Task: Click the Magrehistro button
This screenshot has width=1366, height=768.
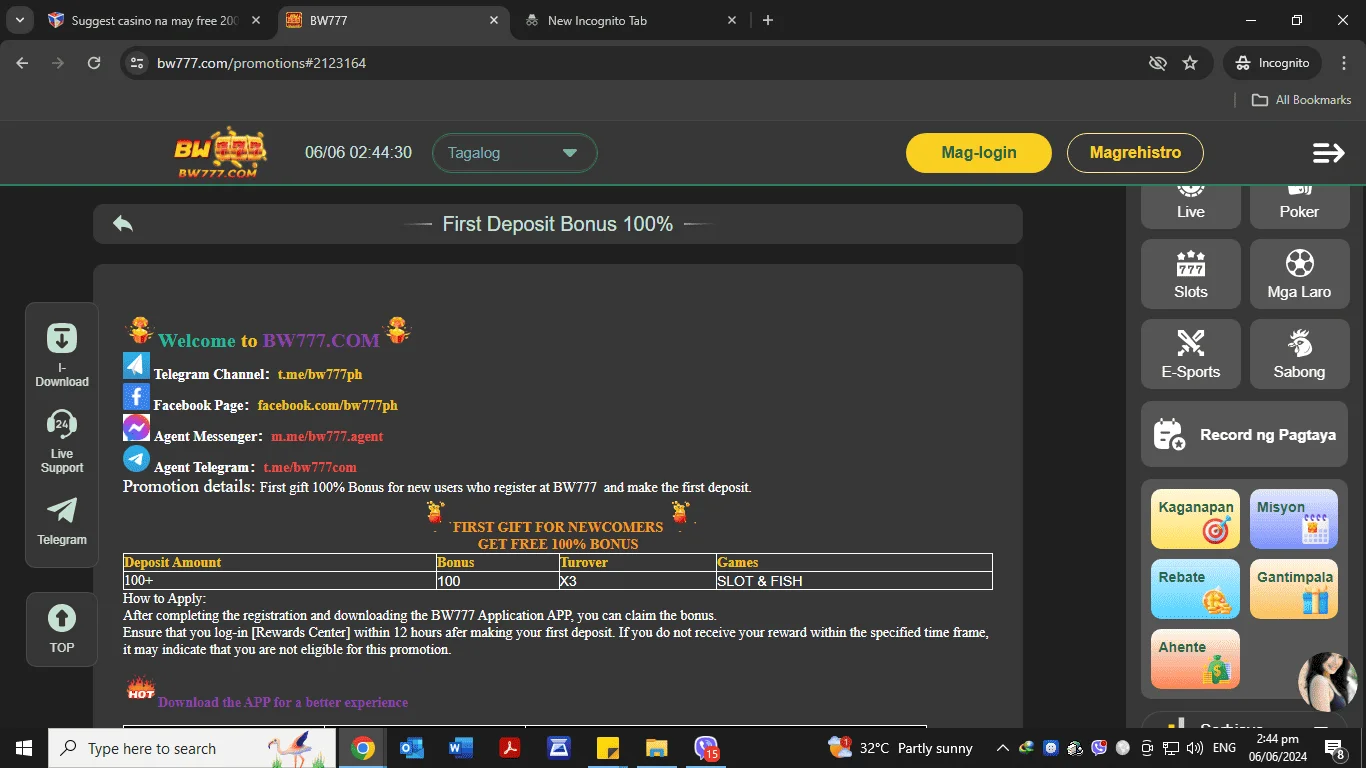Action: (1135, 153)
